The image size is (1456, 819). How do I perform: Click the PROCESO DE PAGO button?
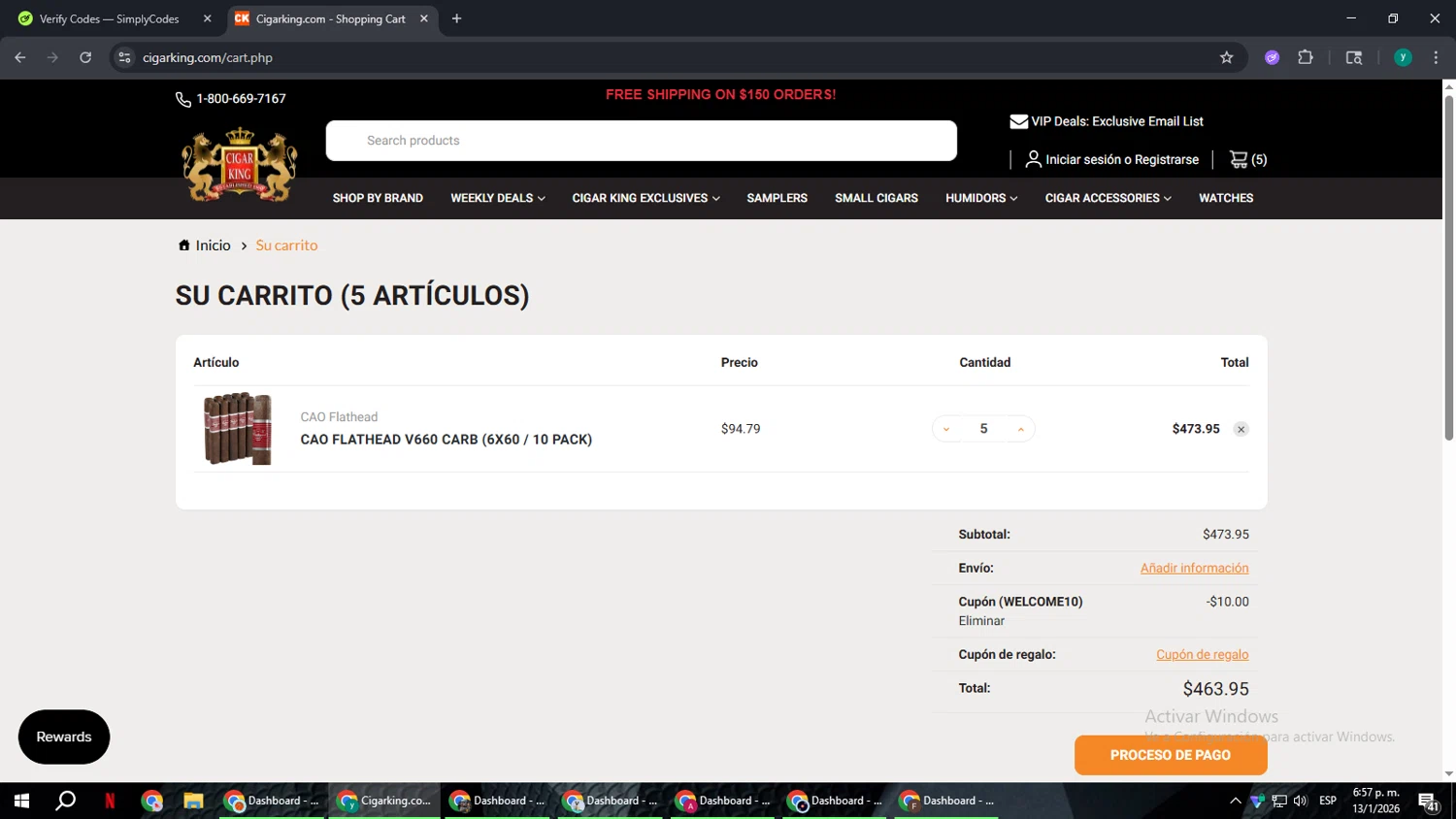(1171, 755)
